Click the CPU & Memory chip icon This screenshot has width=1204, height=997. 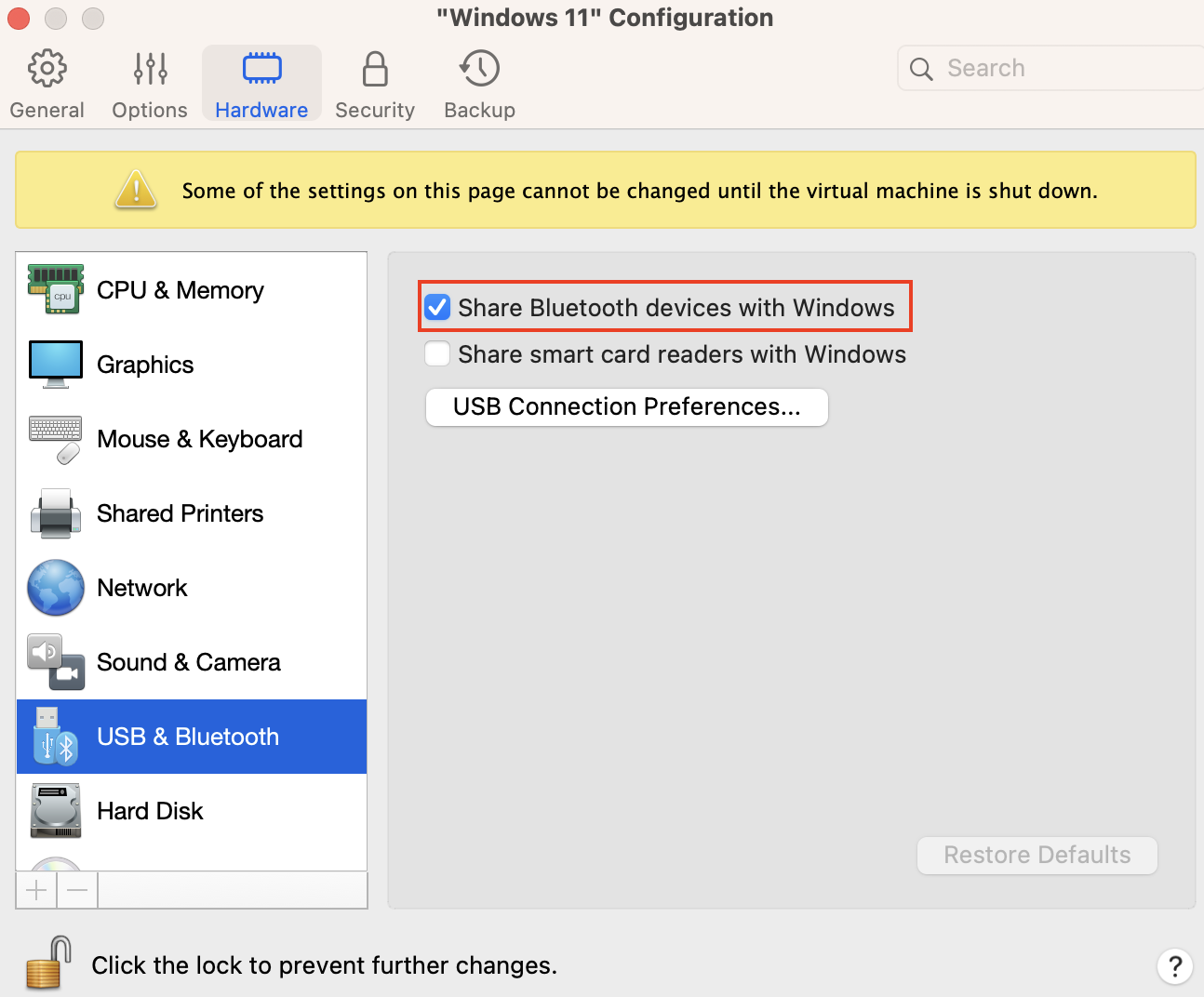[x=56, y=289]
